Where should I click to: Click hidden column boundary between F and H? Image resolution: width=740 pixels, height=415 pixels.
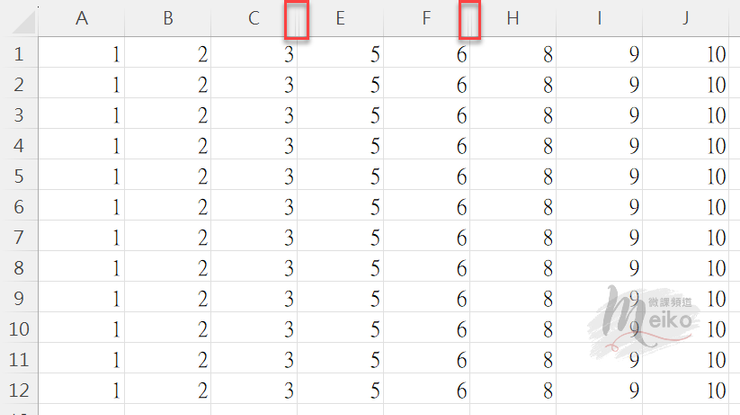point(470,19)
